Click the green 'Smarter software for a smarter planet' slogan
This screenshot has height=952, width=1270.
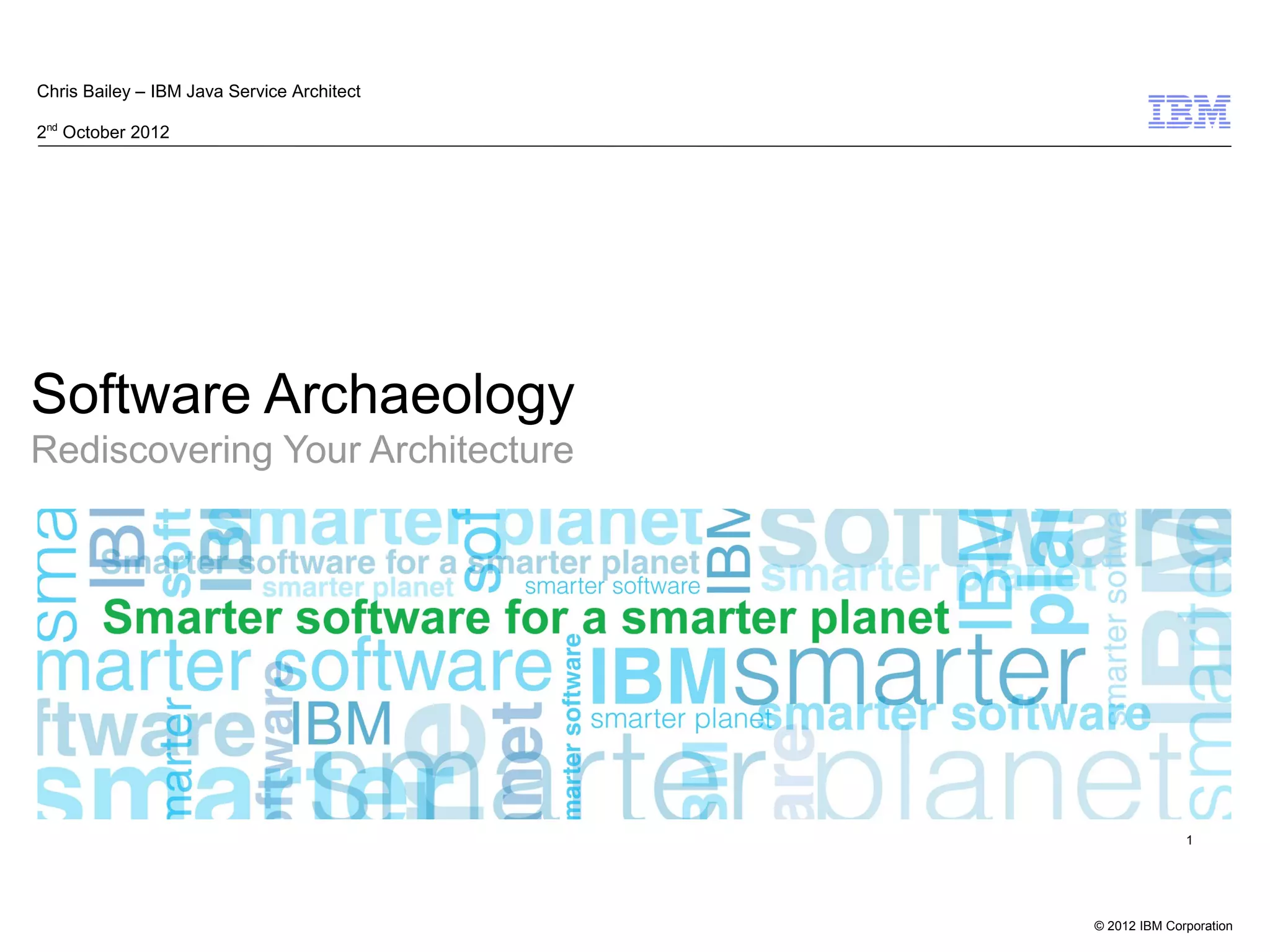526,618
